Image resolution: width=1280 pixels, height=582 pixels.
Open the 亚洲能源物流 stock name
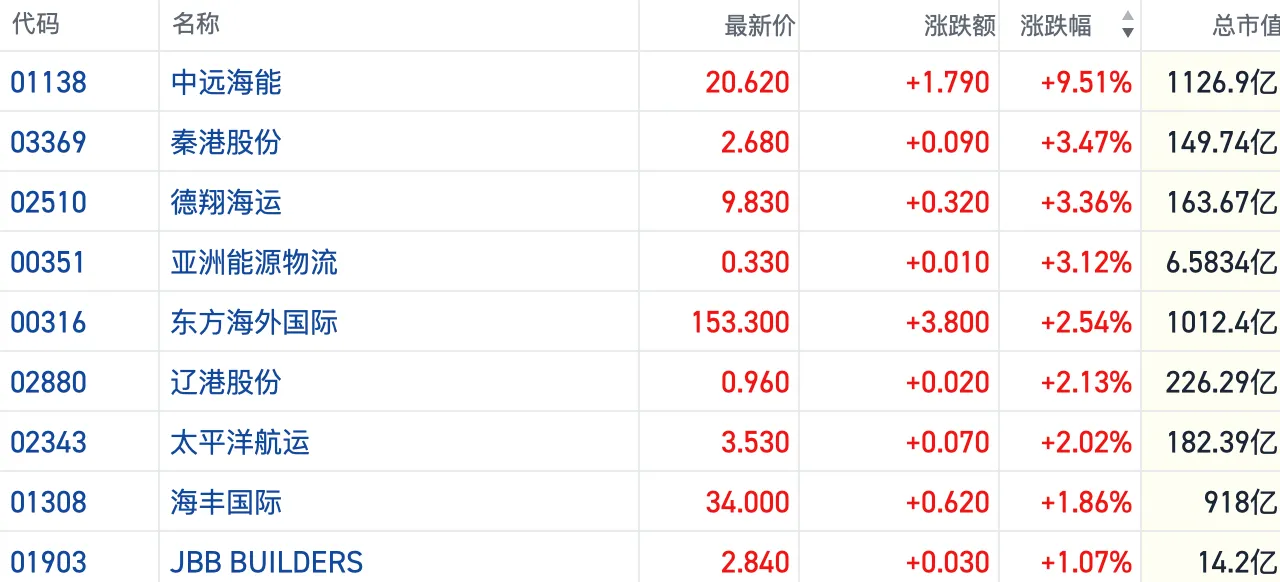coord(254,262)
